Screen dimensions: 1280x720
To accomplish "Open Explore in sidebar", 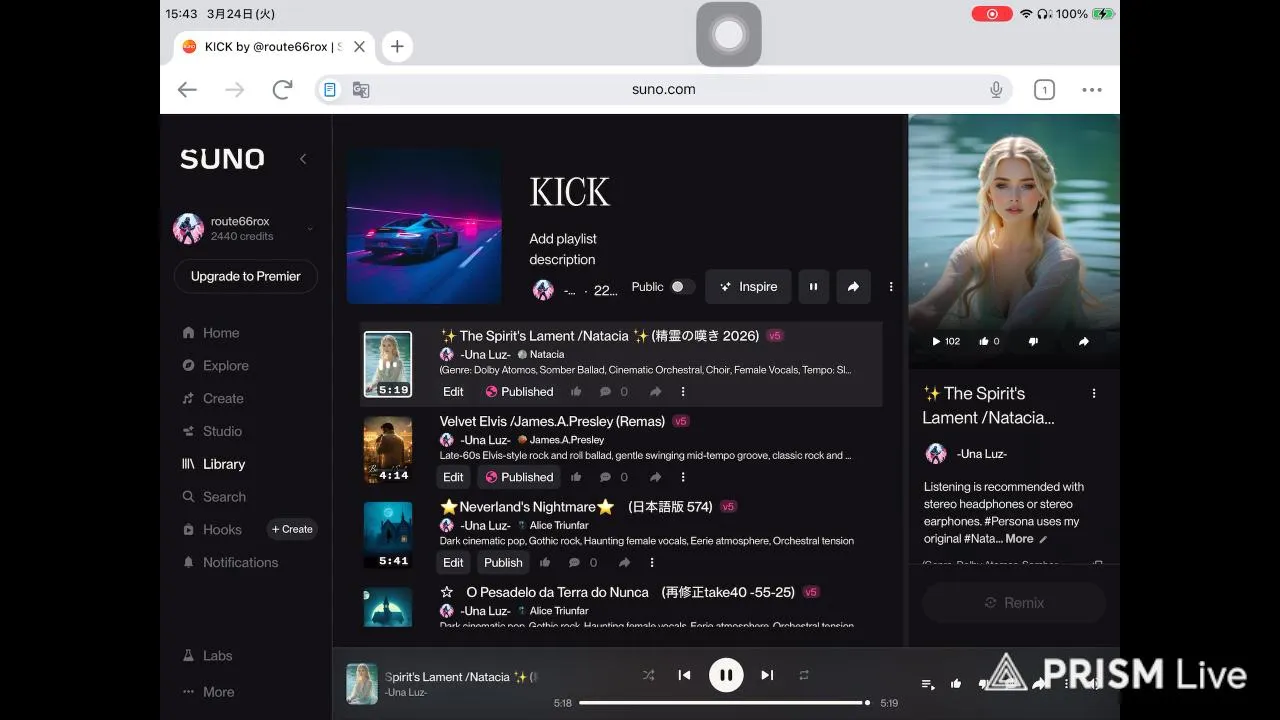I will click(215, 366).
